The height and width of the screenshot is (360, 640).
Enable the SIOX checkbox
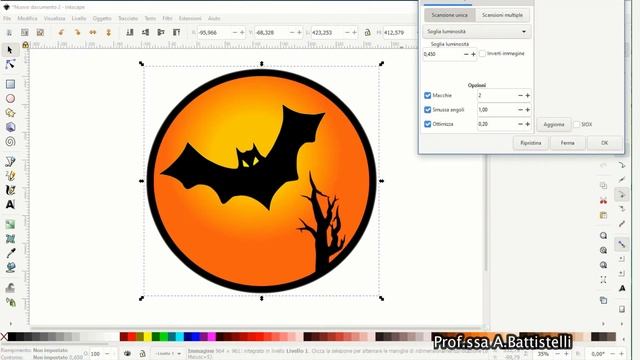576,124
